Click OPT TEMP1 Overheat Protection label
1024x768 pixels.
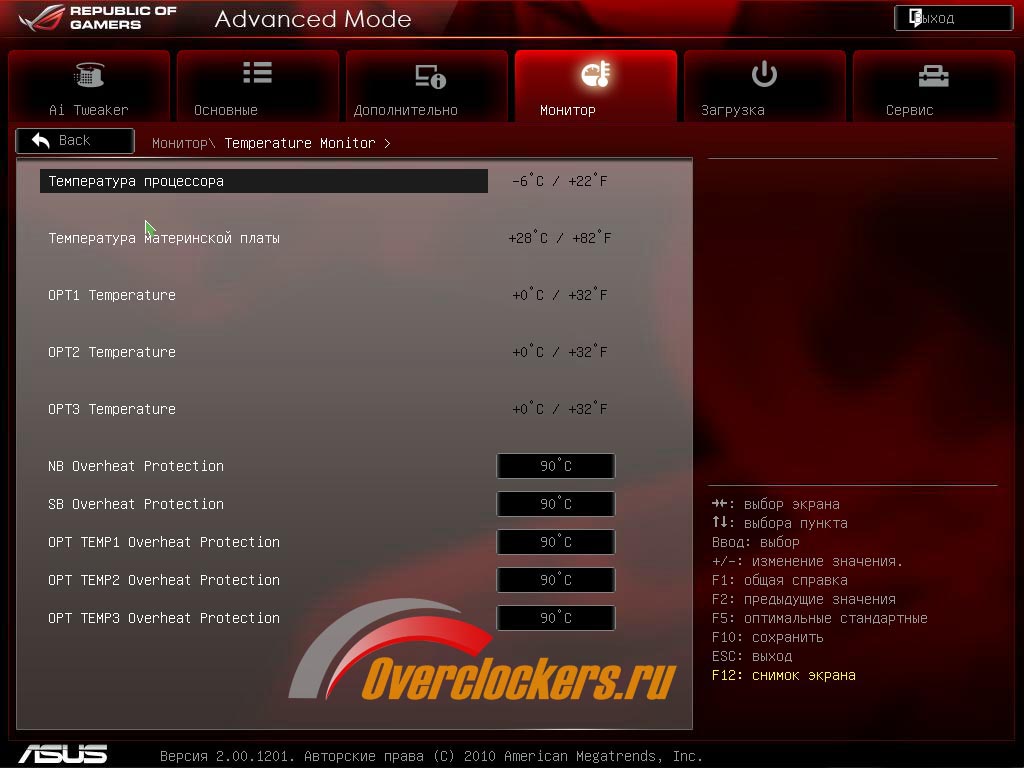click(x=164, y=541)
